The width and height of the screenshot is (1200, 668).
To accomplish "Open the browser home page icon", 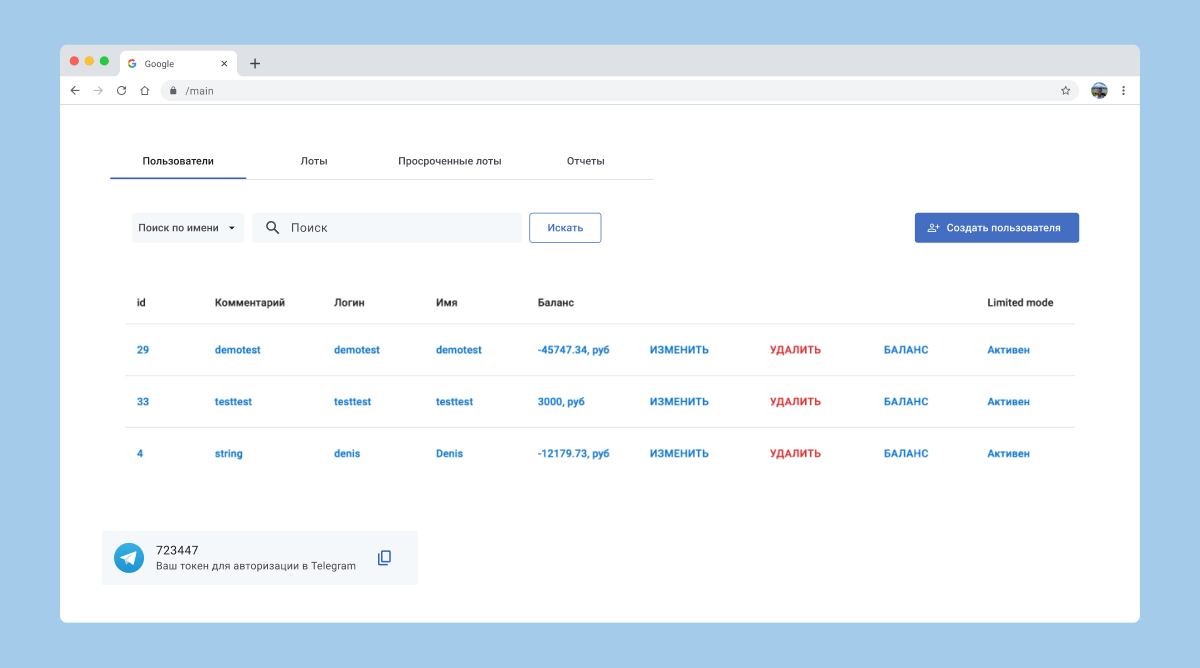I will [144, 90].
